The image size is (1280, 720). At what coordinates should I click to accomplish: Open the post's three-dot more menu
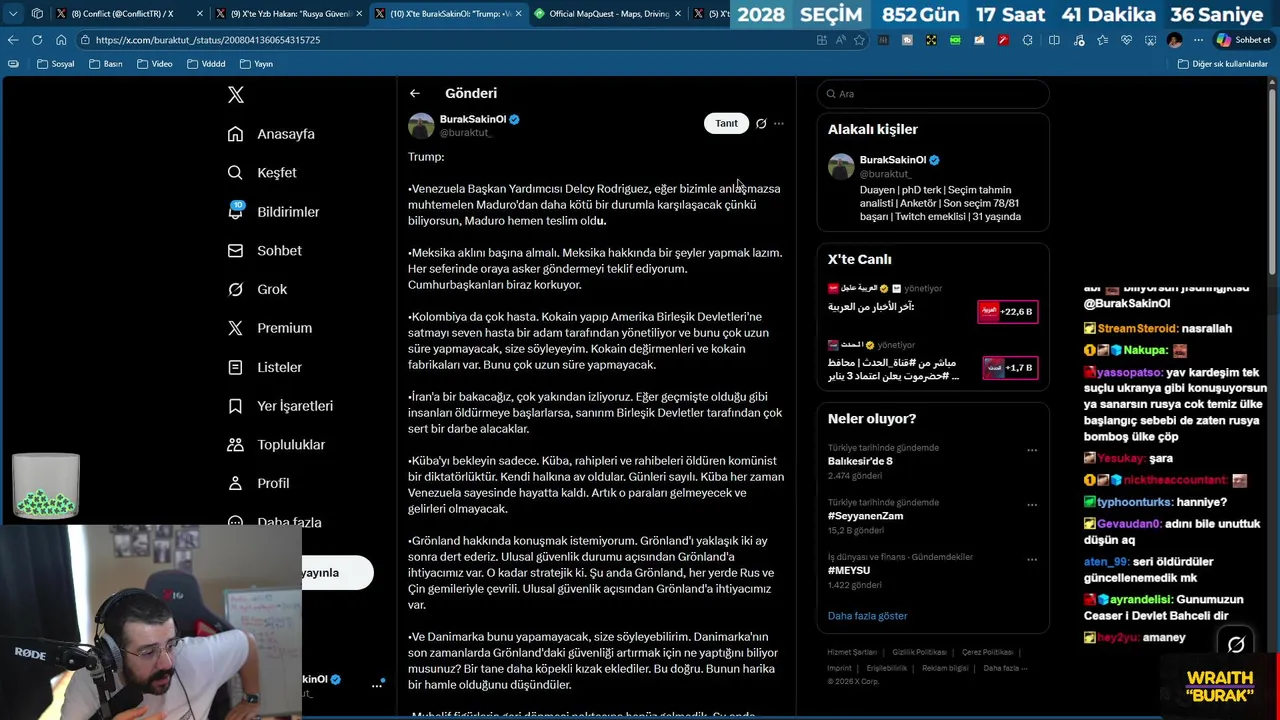(x=779, y=124)
